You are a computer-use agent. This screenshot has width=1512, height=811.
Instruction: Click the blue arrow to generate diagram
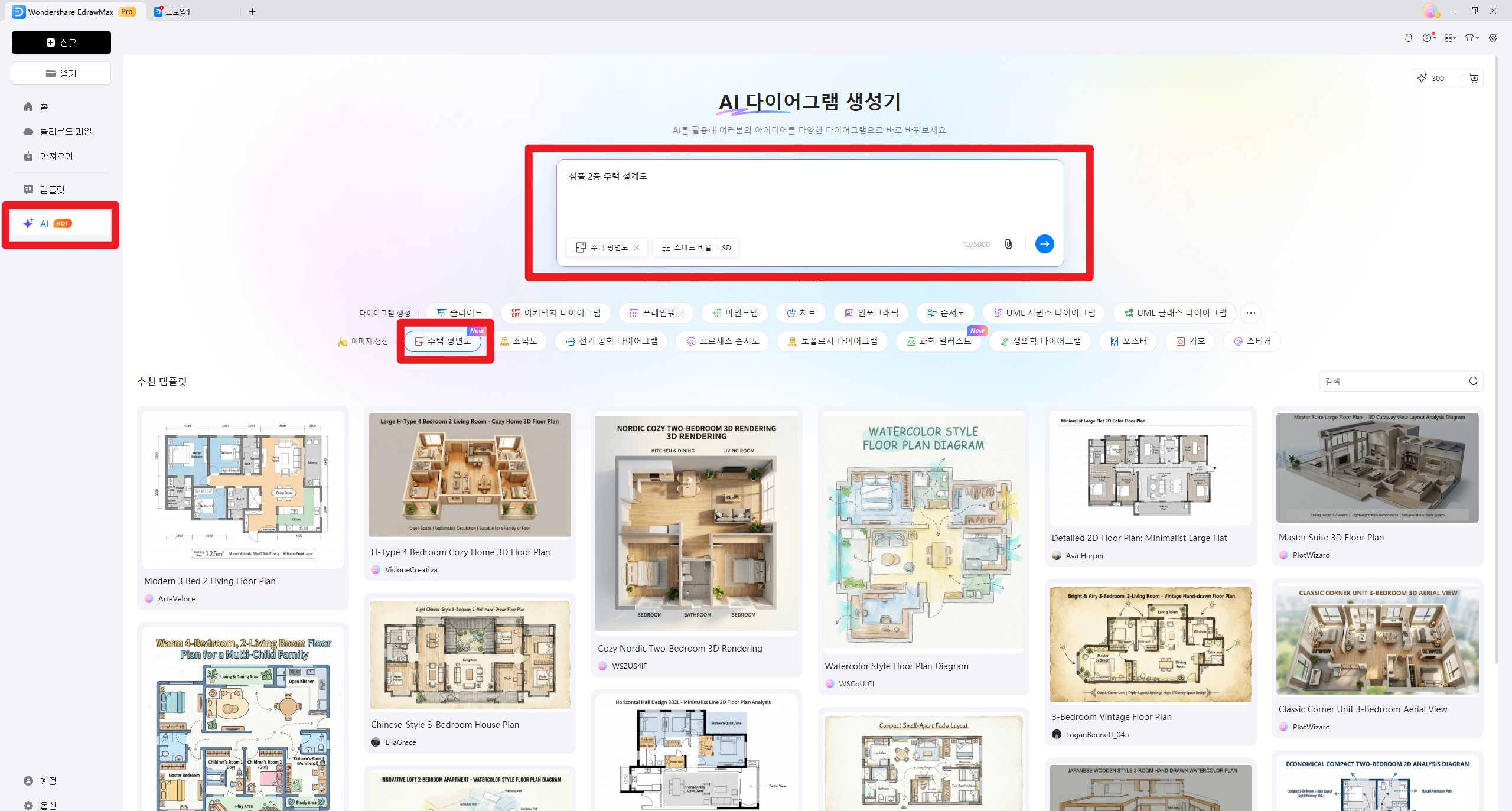point(1044,244)
